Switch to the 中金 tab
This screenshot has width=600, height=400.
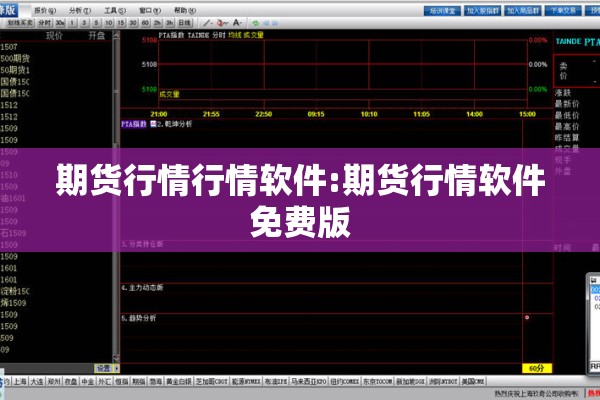[88, 382]
